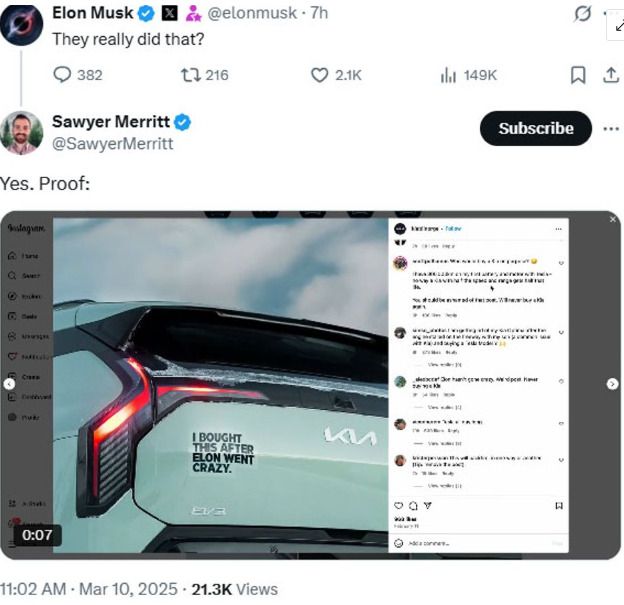Image resolution: width=624 pixels, height=605 pixels.
Task: Bookmark Elon Musk's post
Action: pos(578,75)
